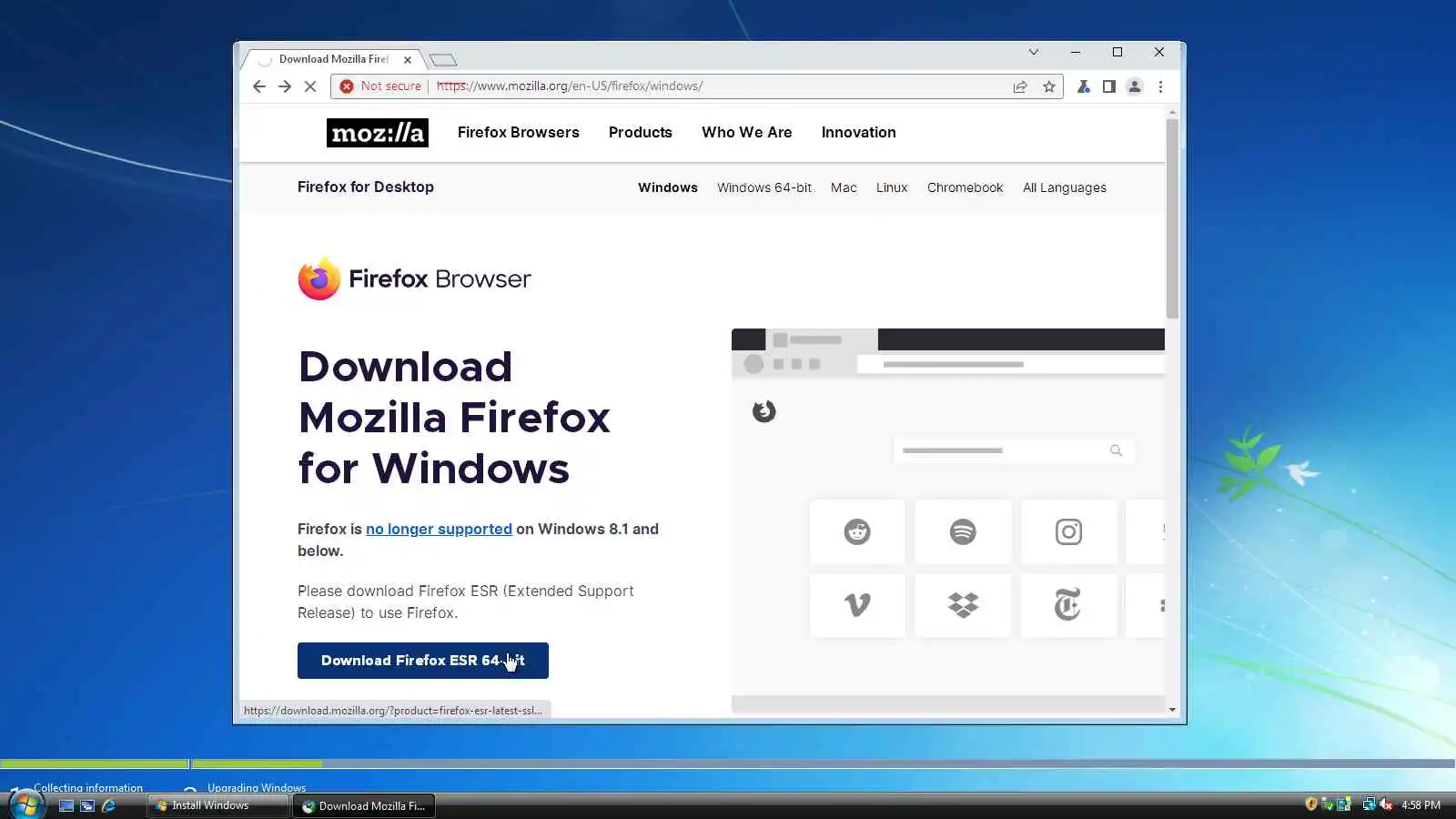The height and width of the screenshot is (819, 1456).
Task: Go back using the browser back arrow
Action: click(x=259, y=86)
